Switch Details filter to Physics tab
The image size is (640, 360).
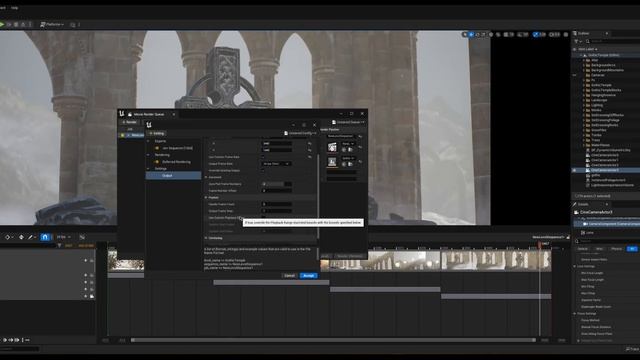coord(616,249)
